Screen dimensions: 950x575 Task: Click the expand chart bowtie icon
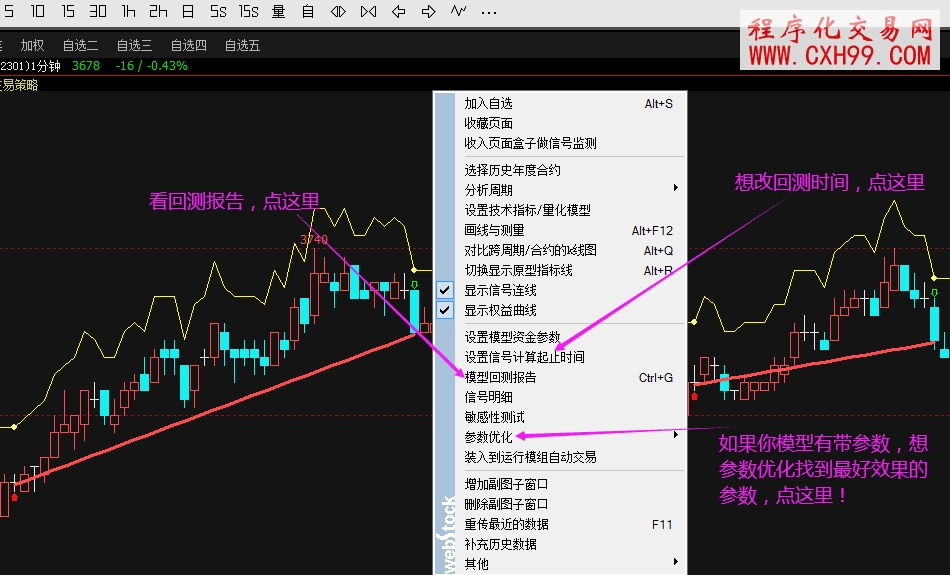pyautogui.click(x=368, y=11)
